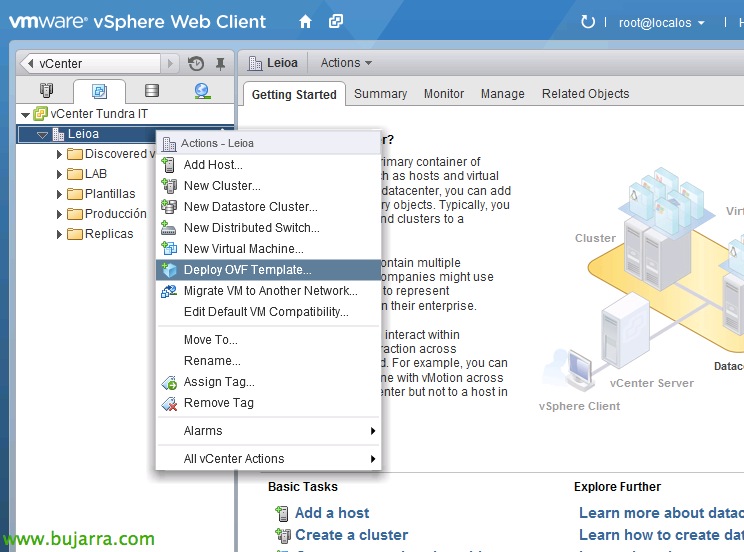Image resolution: width=744 pixels, height=552 pixels.
Task: Choose Rename from context menu
Action: pos(268,360)
